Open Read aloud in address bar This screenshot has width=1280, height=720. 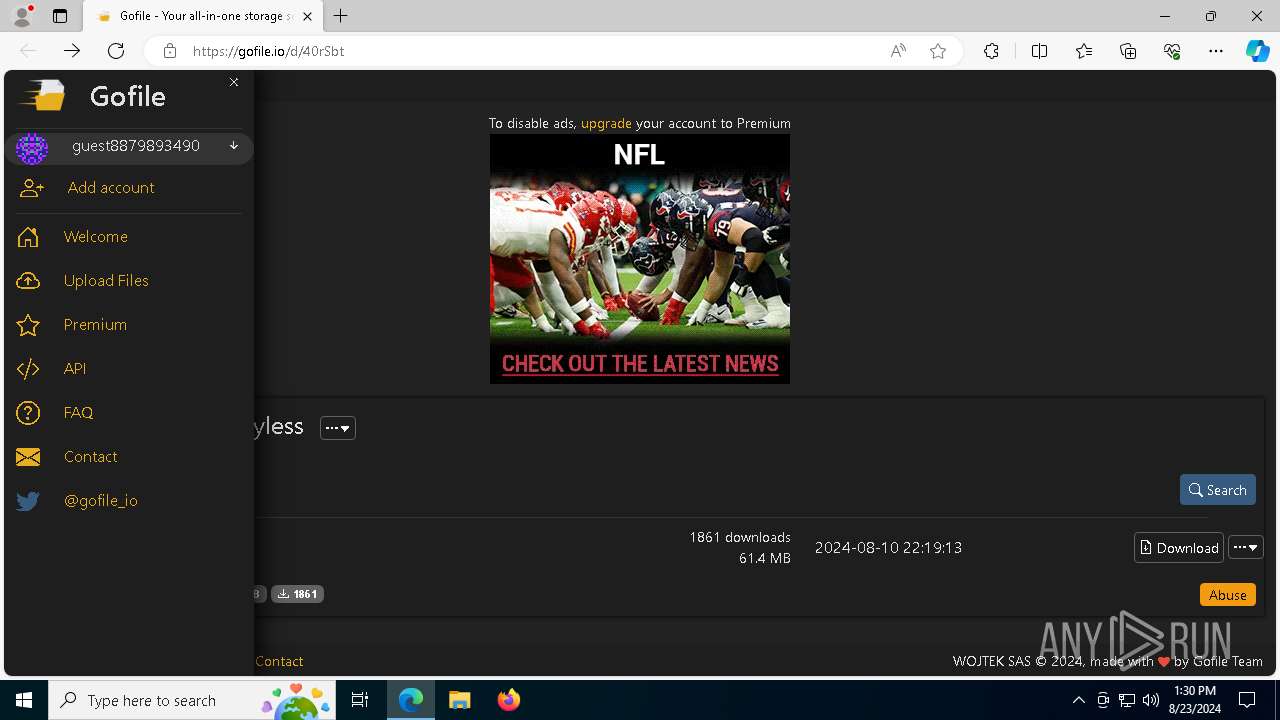click(898, 51)
